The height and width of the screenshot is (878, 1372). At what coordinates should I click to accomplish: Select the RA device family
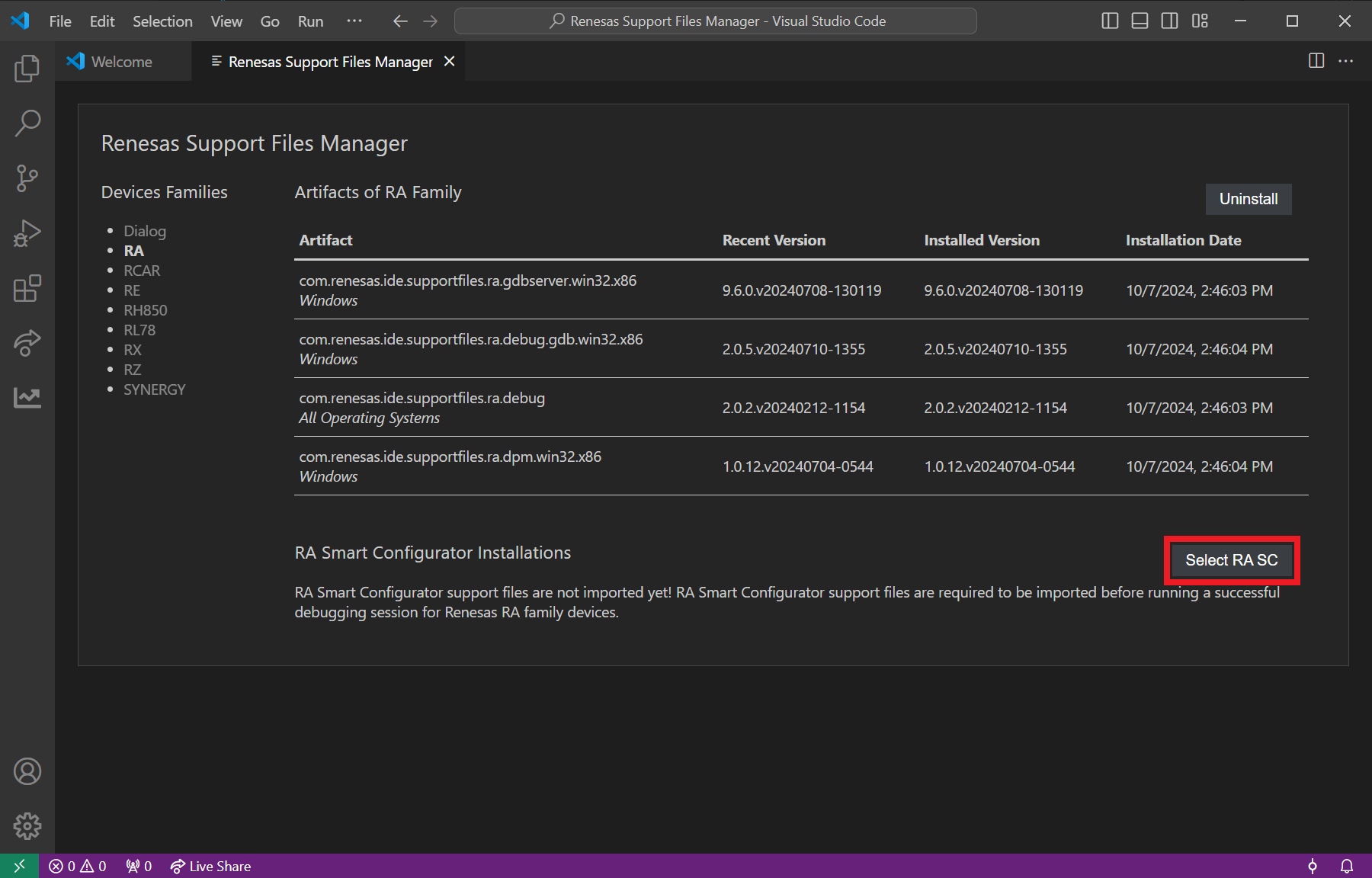133,251
